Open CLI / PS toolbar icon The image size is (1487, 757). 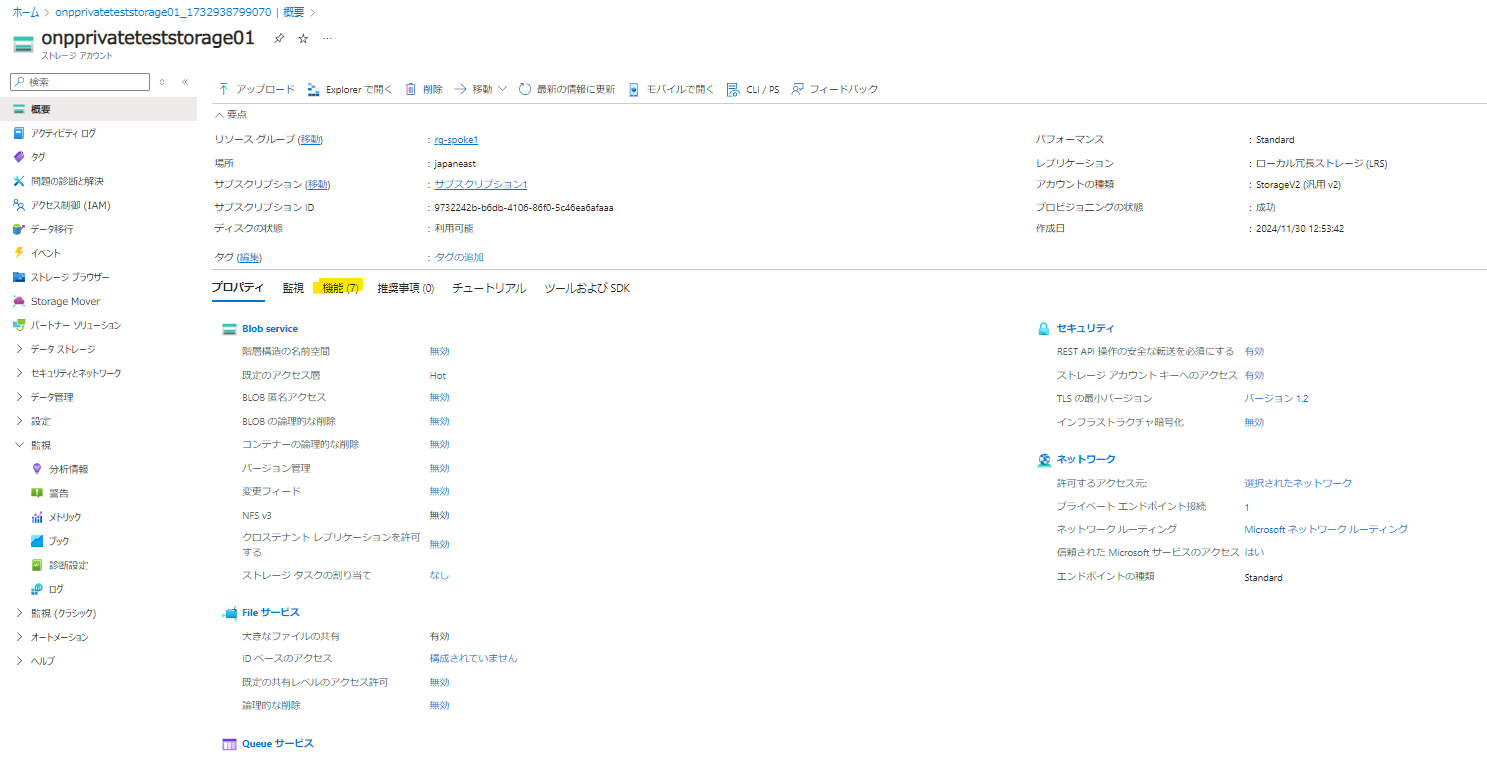point(733,89)
